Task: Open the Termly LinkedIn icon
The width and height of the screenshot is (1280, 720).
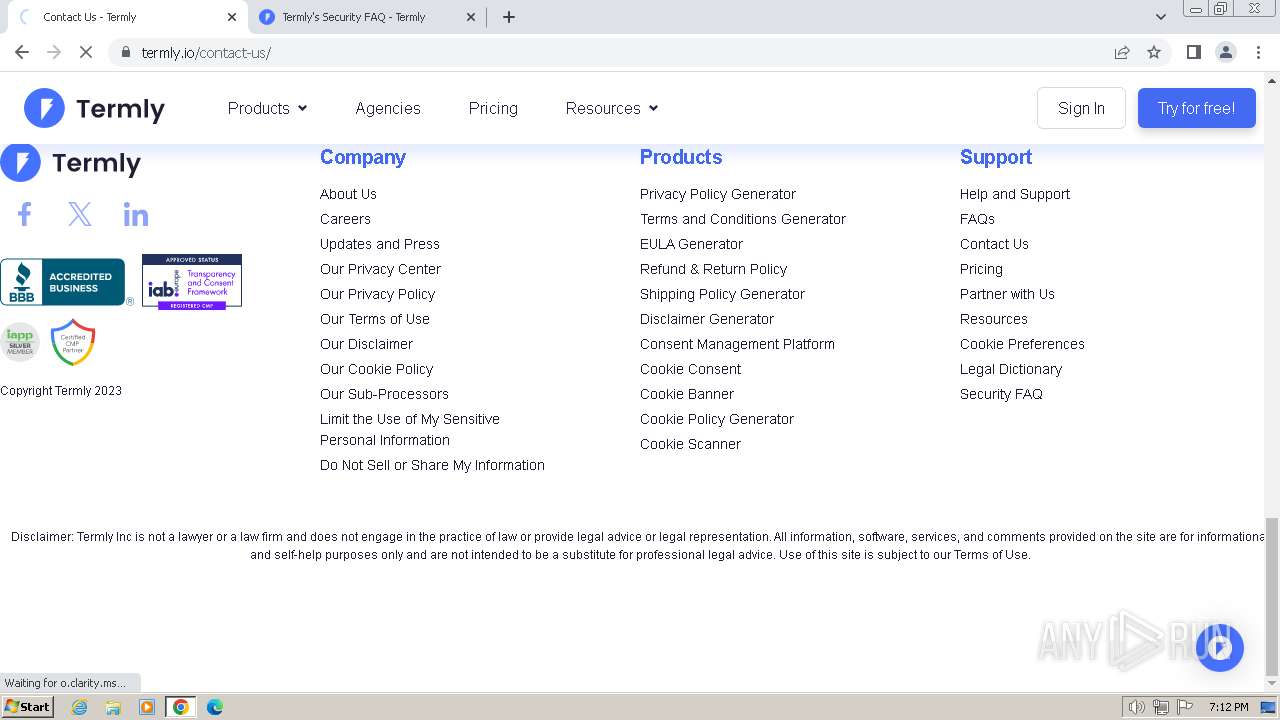Action: click(136, 215)
